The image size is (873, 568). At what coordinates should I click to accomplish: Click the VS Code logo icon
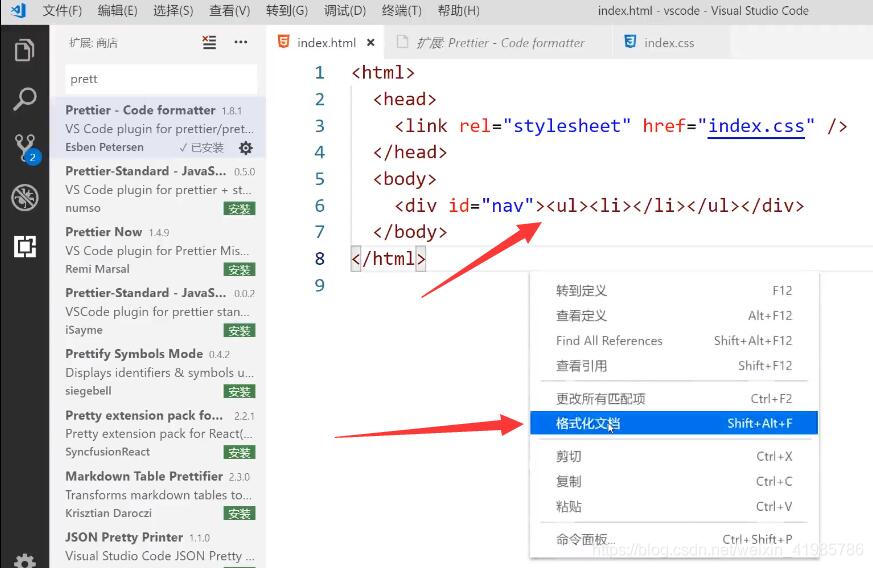click(18, 10)
